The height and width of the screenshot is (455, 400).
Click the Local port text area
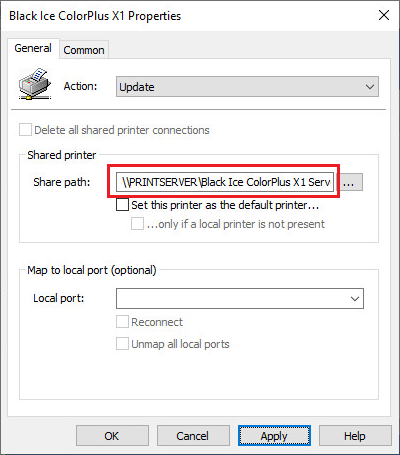point(232,298)
